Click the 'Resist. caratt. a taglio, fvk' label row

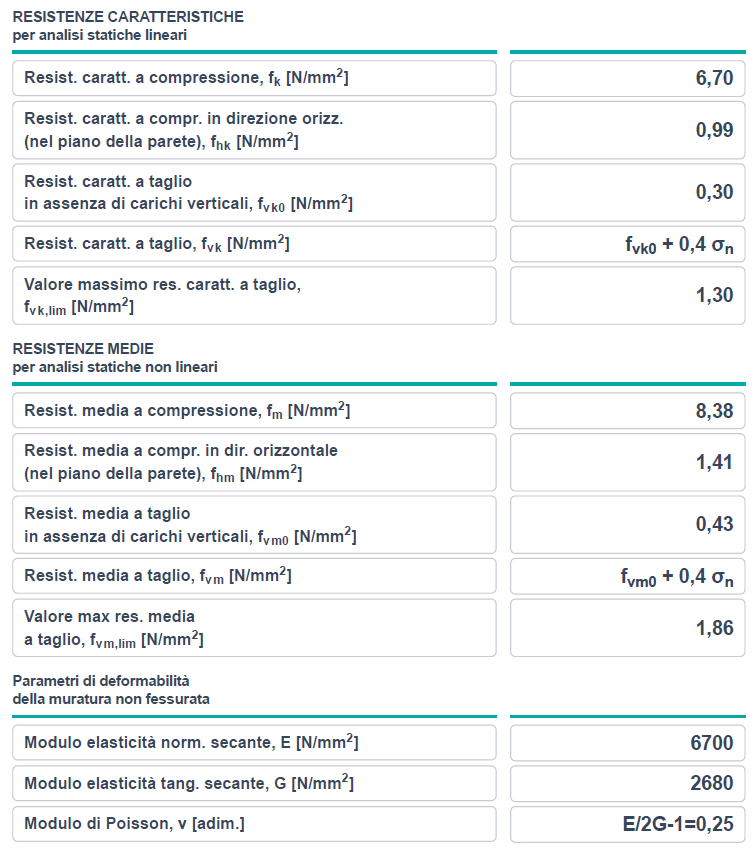click(x=254, y=244)
